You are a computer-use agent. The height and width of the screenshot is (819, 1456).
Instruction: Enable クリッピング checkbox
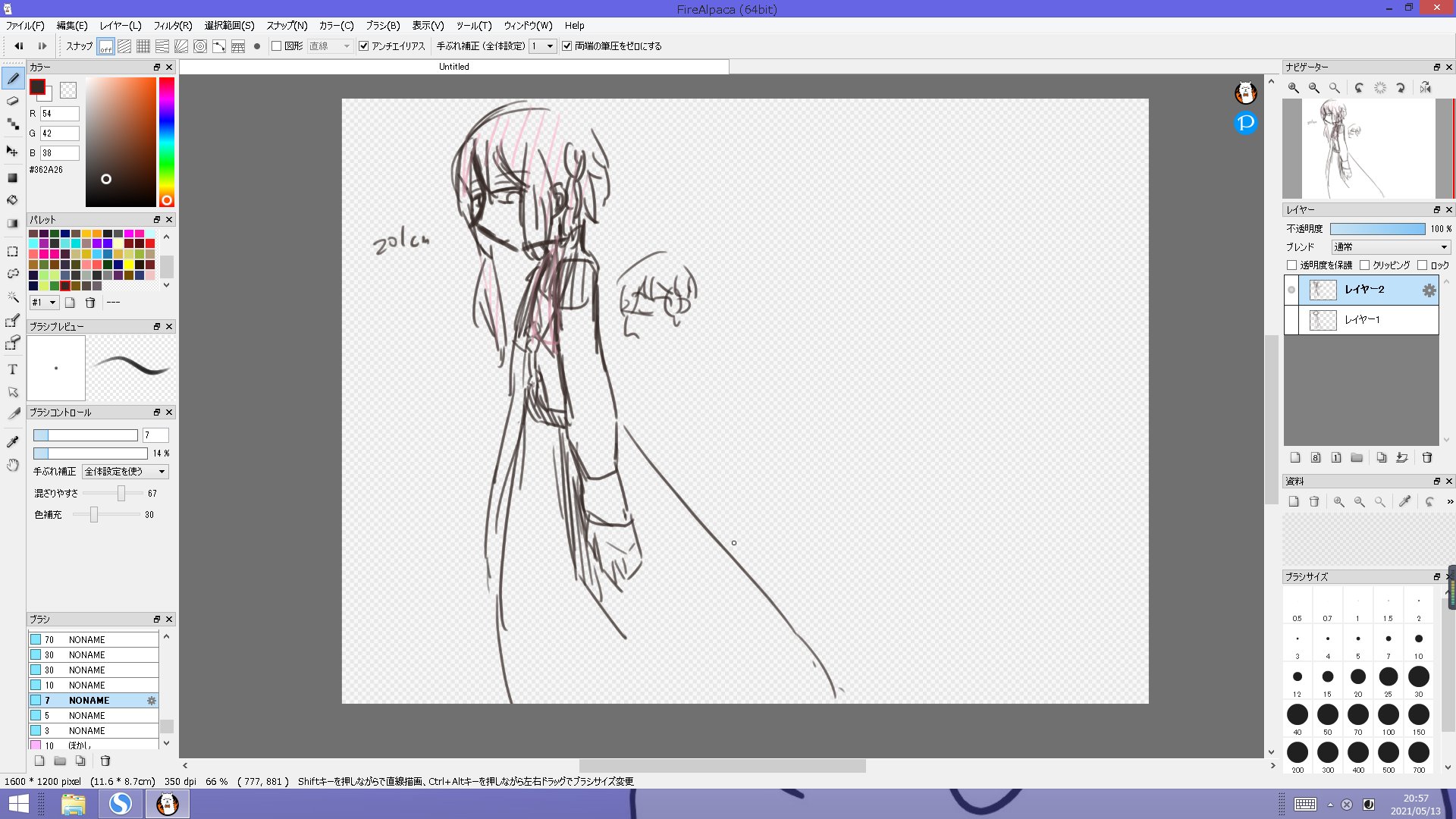coord(1364,265)
